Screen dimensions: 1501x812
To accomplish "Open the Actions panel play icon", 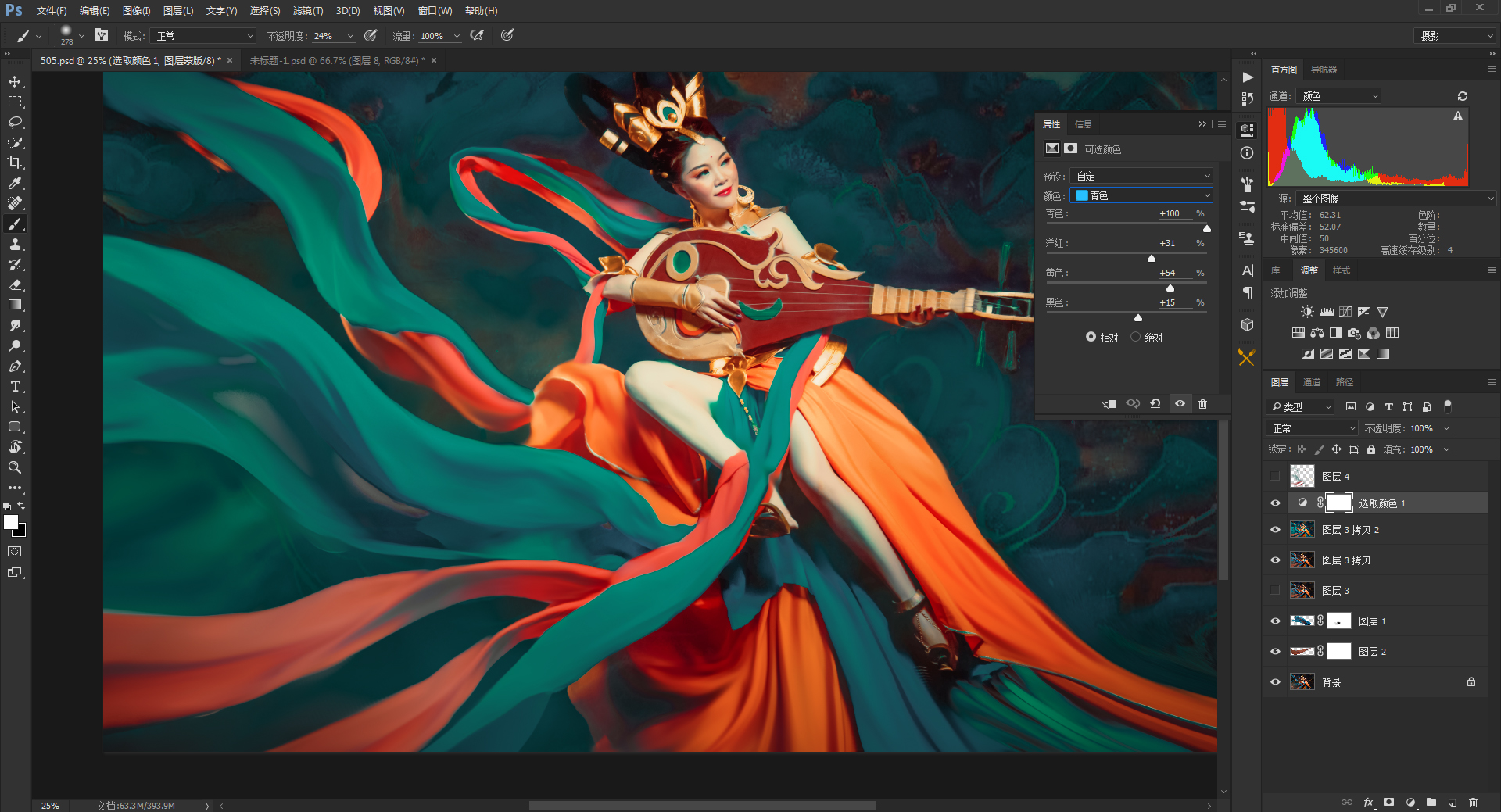I will click(x=1248, y=77).
